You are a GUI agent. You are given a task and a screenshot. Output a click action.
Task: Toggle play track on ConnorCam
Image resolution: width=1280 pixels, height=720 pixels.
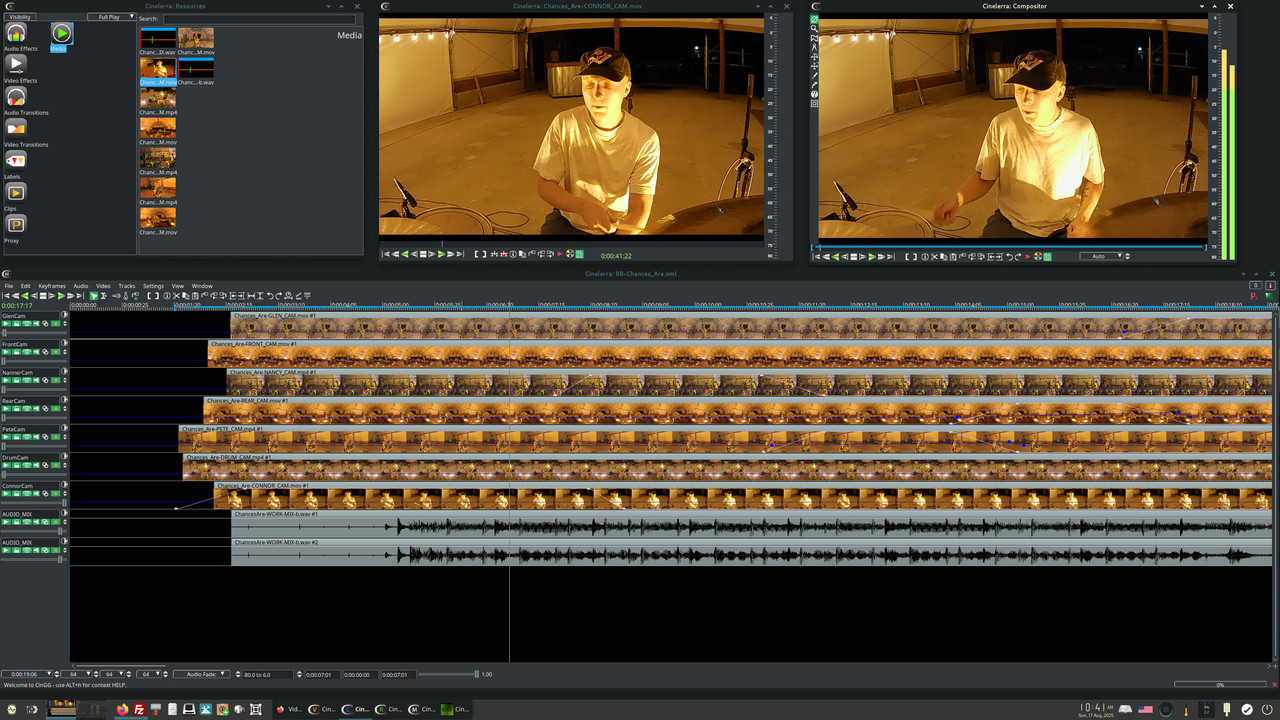pyautogui.click(x=6, y=494)
